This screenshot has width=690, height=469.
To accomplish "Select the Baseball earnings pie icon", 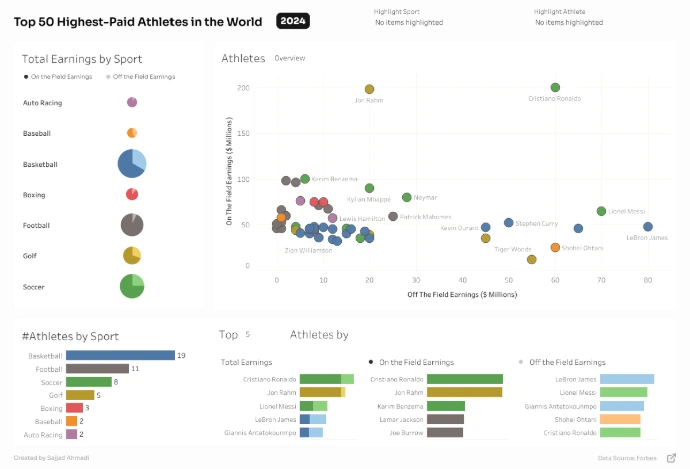I will 132,133.
